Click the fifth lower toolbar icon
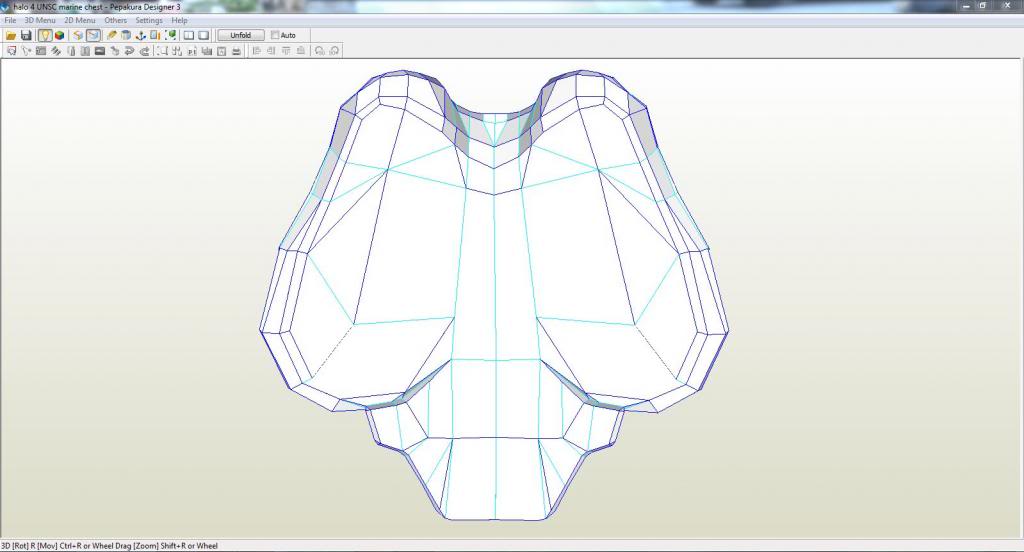 (71, 51)
